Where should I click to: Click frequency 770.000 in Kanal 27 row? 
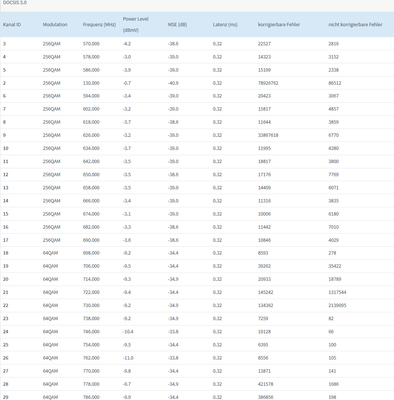91,371
